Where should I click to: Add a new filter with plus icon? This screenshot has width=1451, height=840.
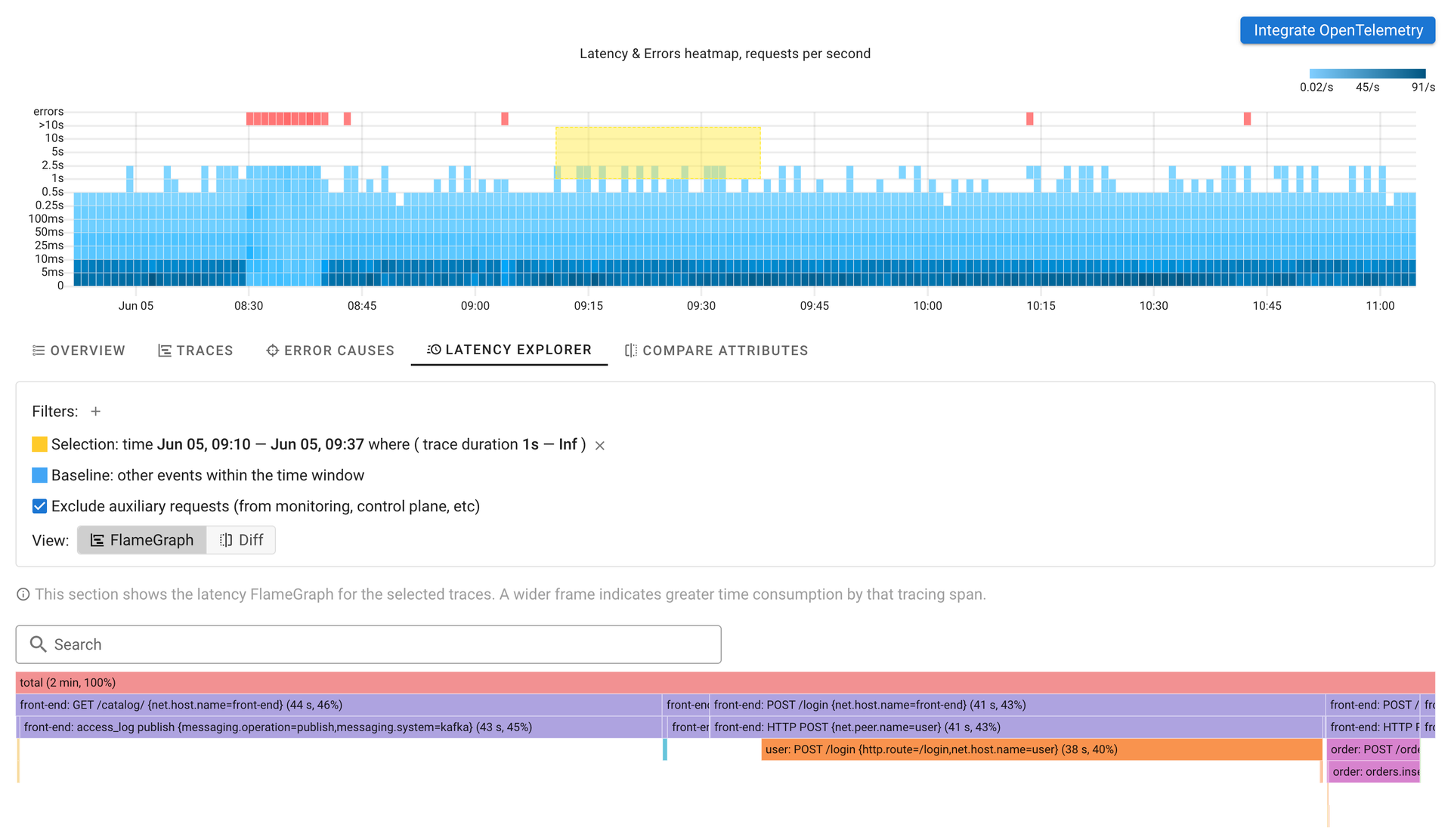pos(95,412)
